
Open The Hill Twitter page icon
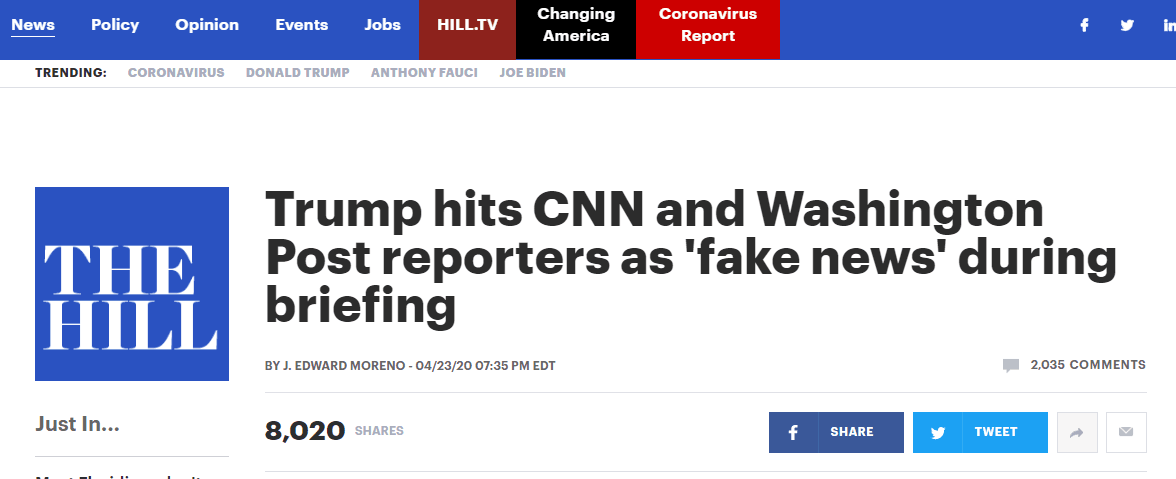coord(1126,25)
